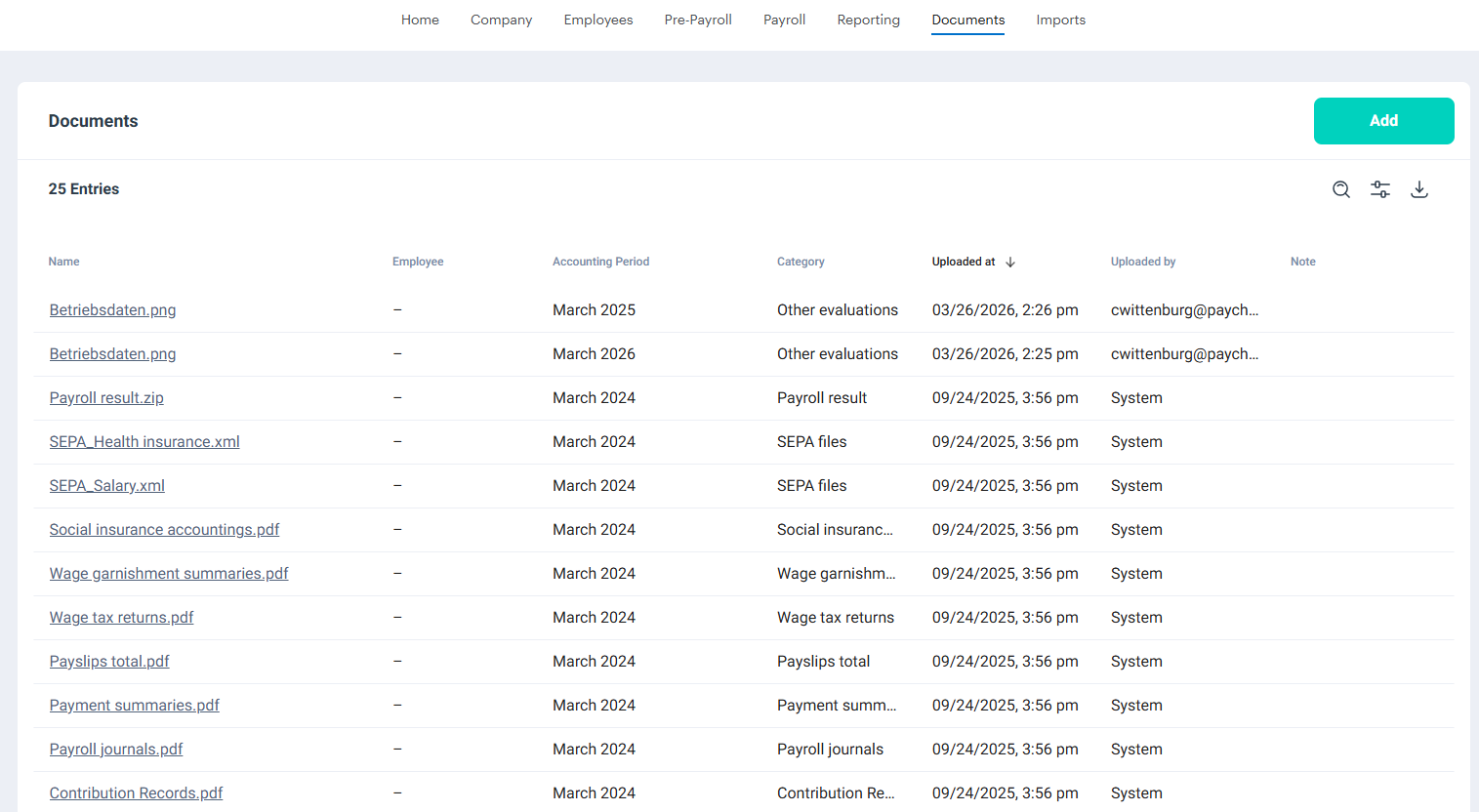Image resolution: width=1479 pixels, height=812 pixels.
Task: Click the Uploaded at sort arrow
Action: pos(1010,262)
